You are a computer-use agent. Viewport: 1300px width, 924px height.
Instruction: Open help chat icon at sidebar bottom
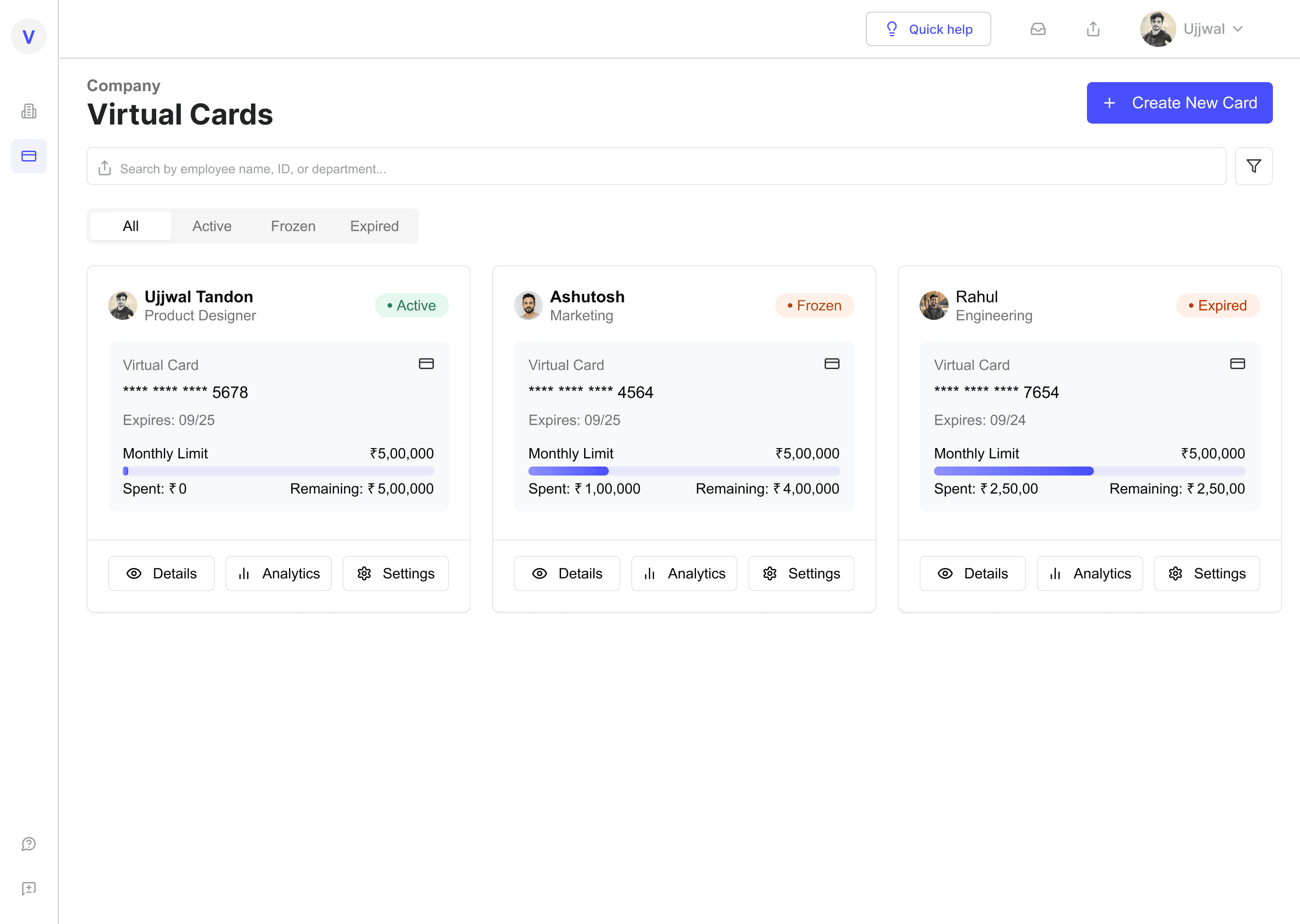pyautogui.click(x=28, y=844)
